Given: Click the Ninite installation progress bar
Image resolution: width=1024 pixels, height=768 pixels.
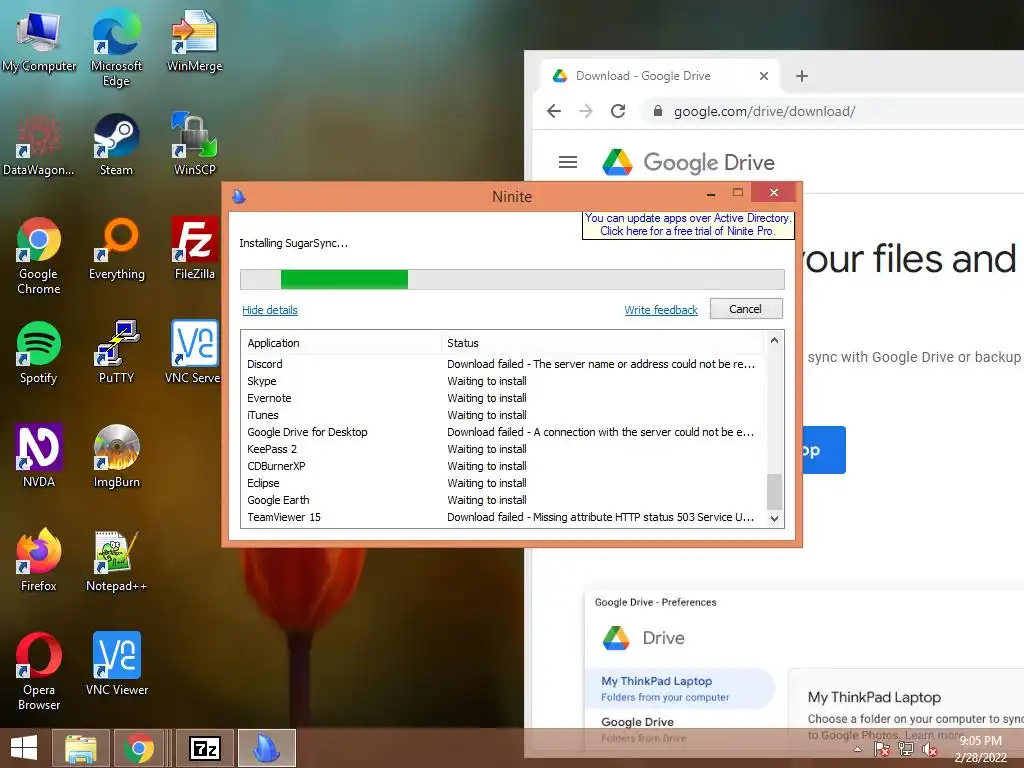Looking at the screenshot, I should click(x=512, y=280).
